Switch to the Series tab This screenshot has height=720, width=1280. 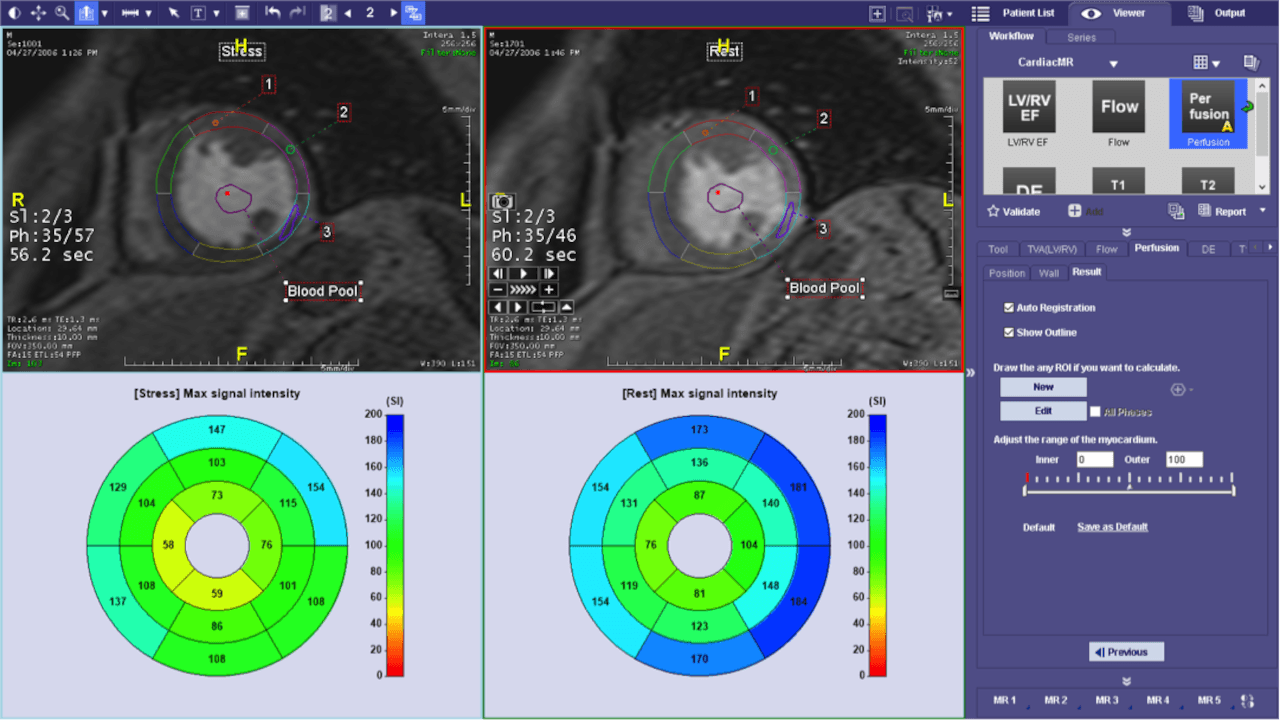(1081, 38)
